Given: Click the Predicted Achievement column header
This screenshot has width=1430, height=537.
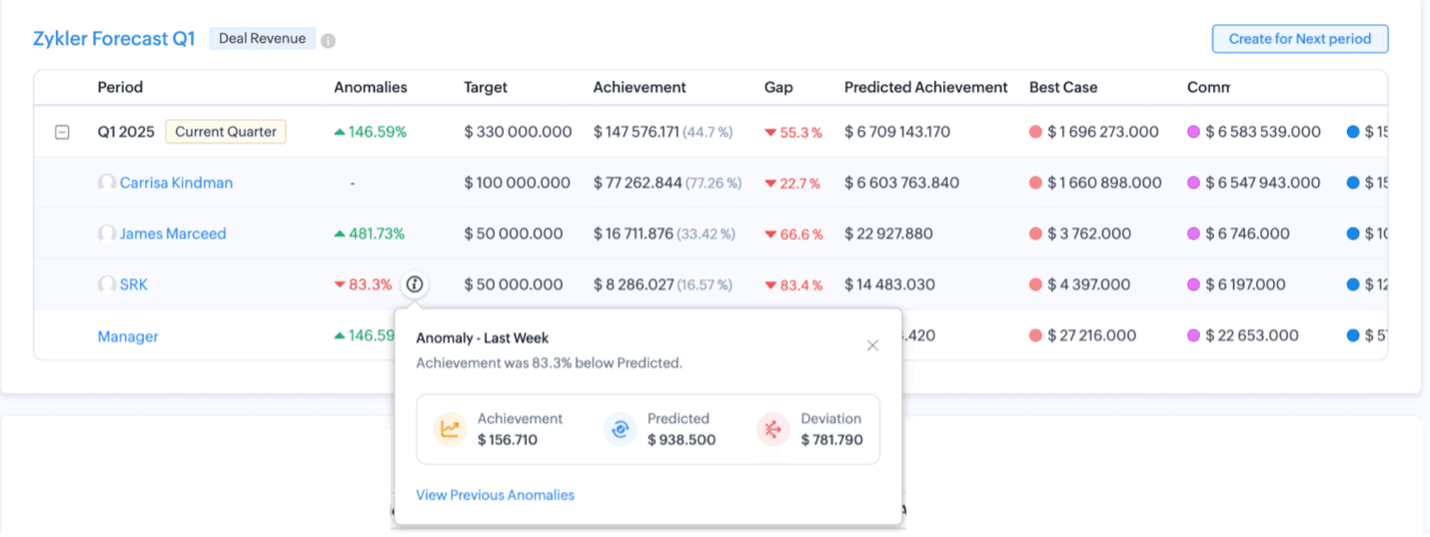Looking at the screenshot, I should tap(925, 87).
